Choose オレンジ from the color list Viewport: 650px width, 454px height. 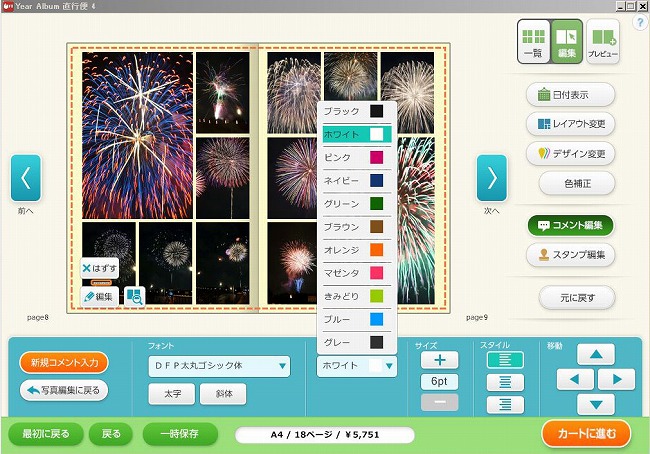[356, 250]
